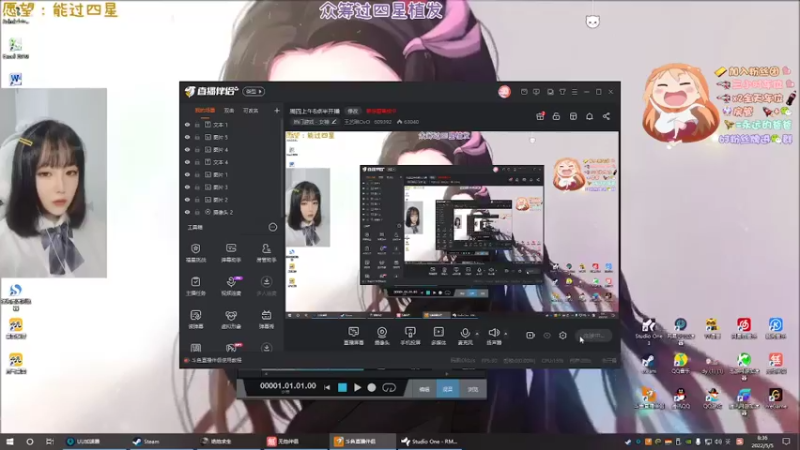Click the Record circle in Studio One transport
The height and width of the screenshot is (450, 800).
tap(372, 388)
